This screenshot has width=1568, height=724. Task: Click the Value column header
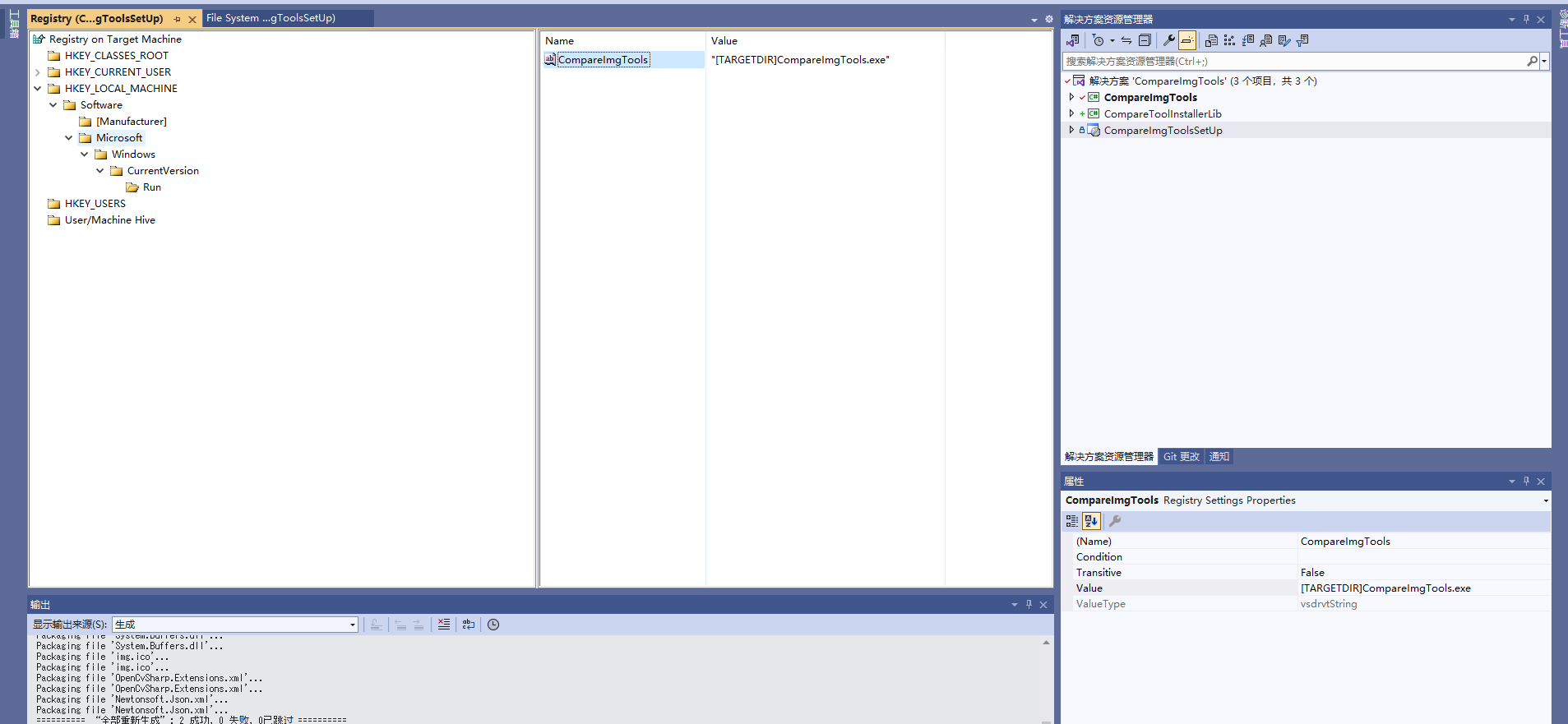click(825, 41)
